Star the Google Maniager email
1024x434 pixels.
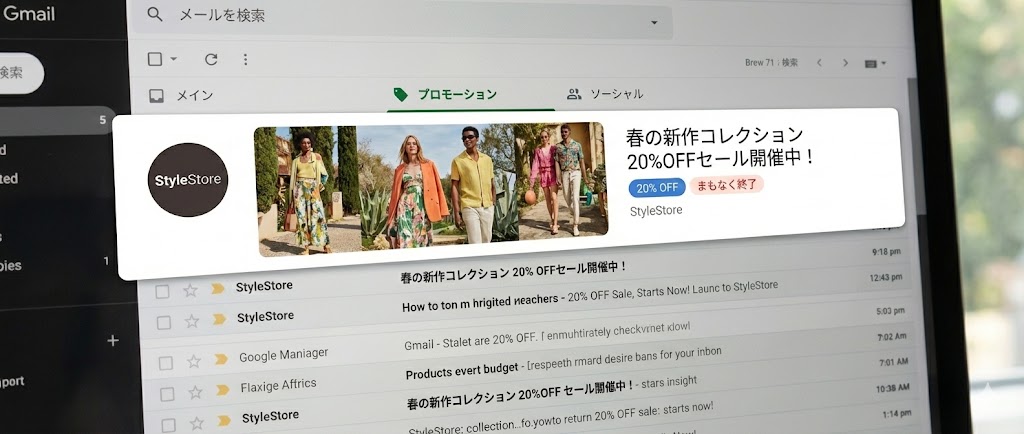[x=193, y=361]
